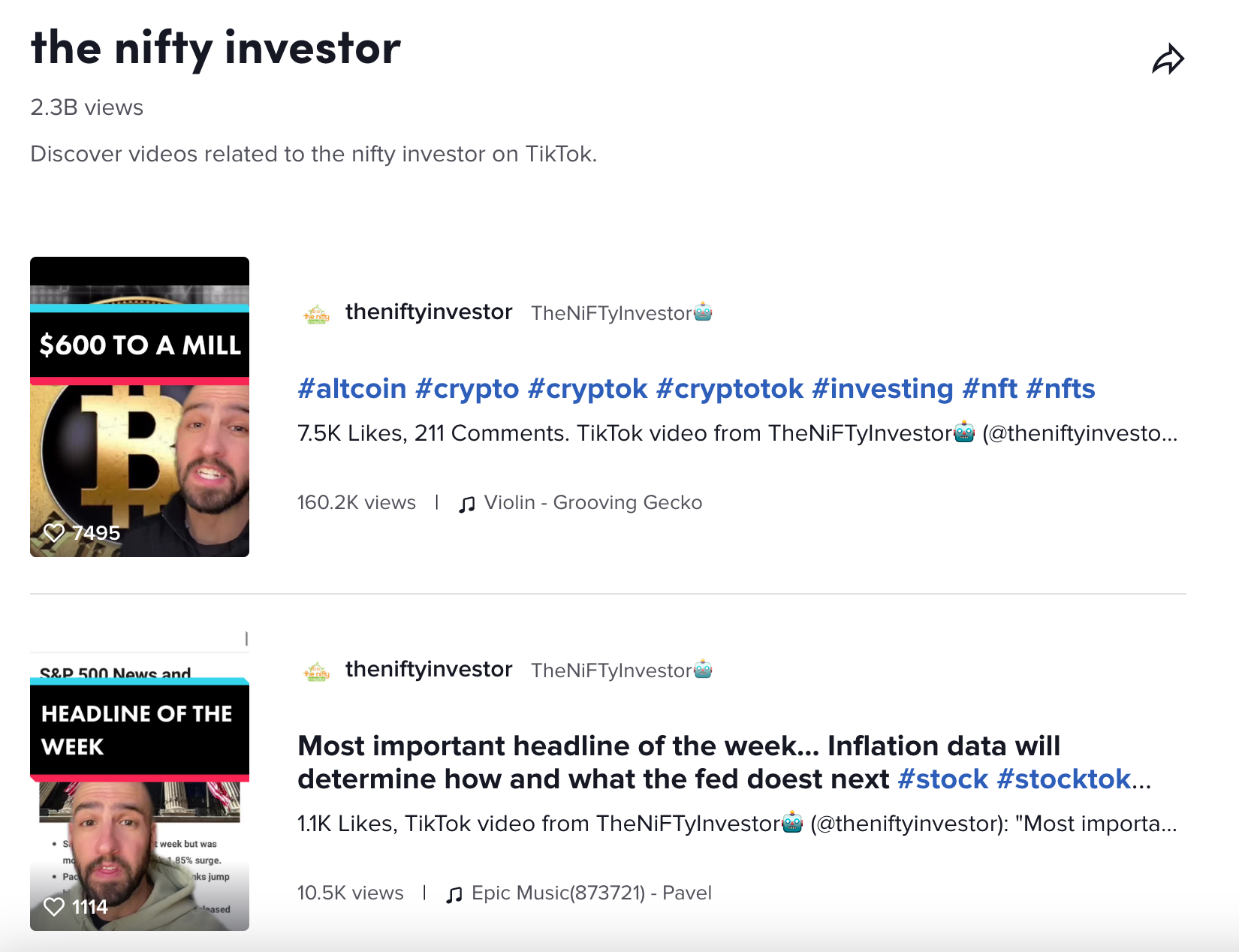
Task: Click music note icon beside Epic Music(873721)
Action: pos(454,894)
